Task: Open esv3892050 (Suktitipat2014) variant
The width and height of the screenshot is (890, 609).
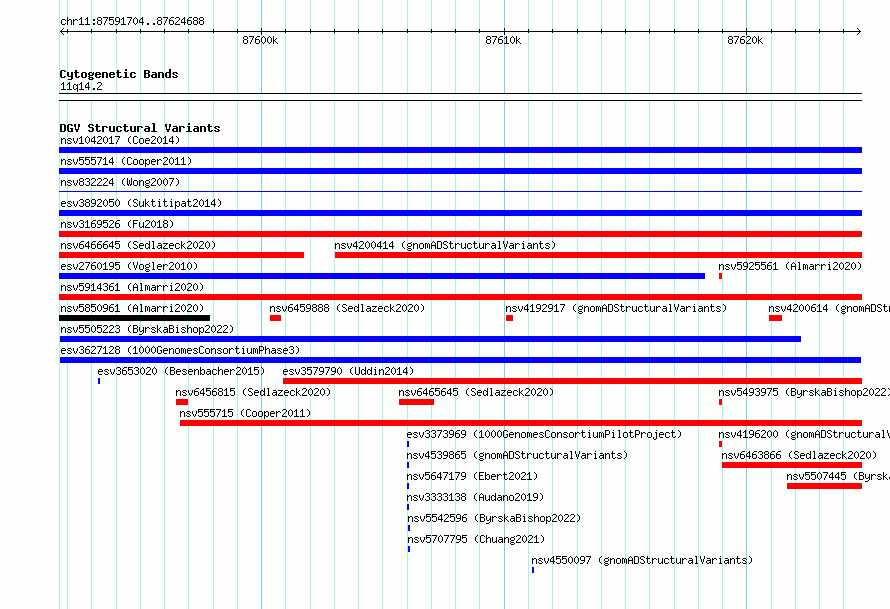Action: tap(141, 203)
